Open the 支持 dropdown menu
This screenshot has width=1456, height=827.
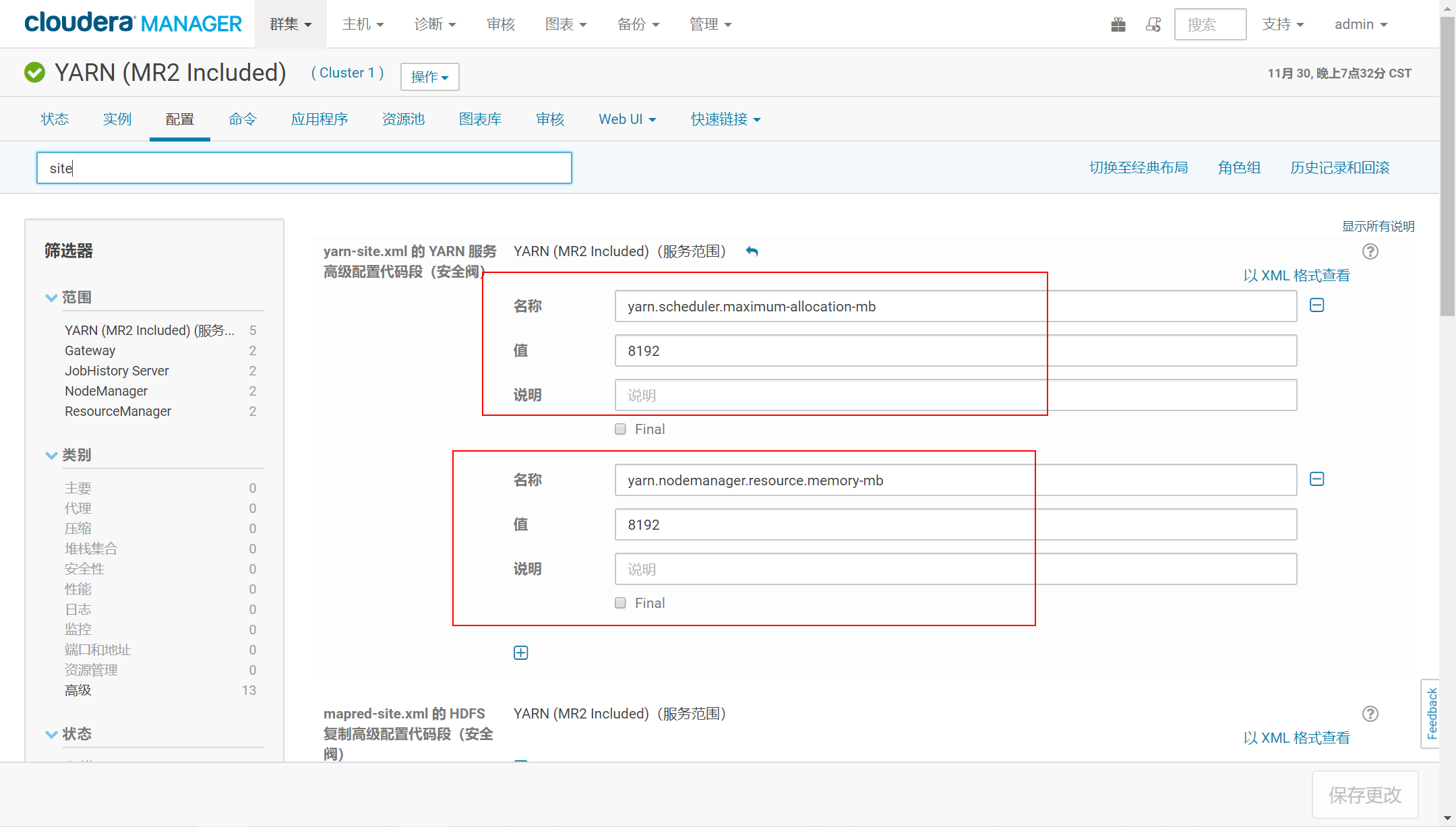(1283, 24)
